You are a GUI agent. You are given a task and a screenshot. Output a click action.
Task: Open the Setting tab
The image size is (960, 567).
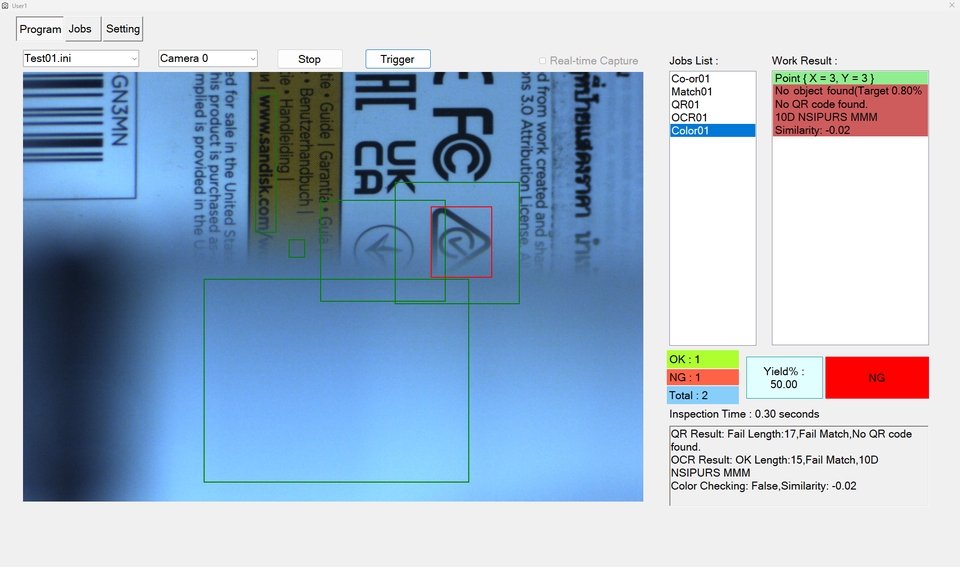122,29
